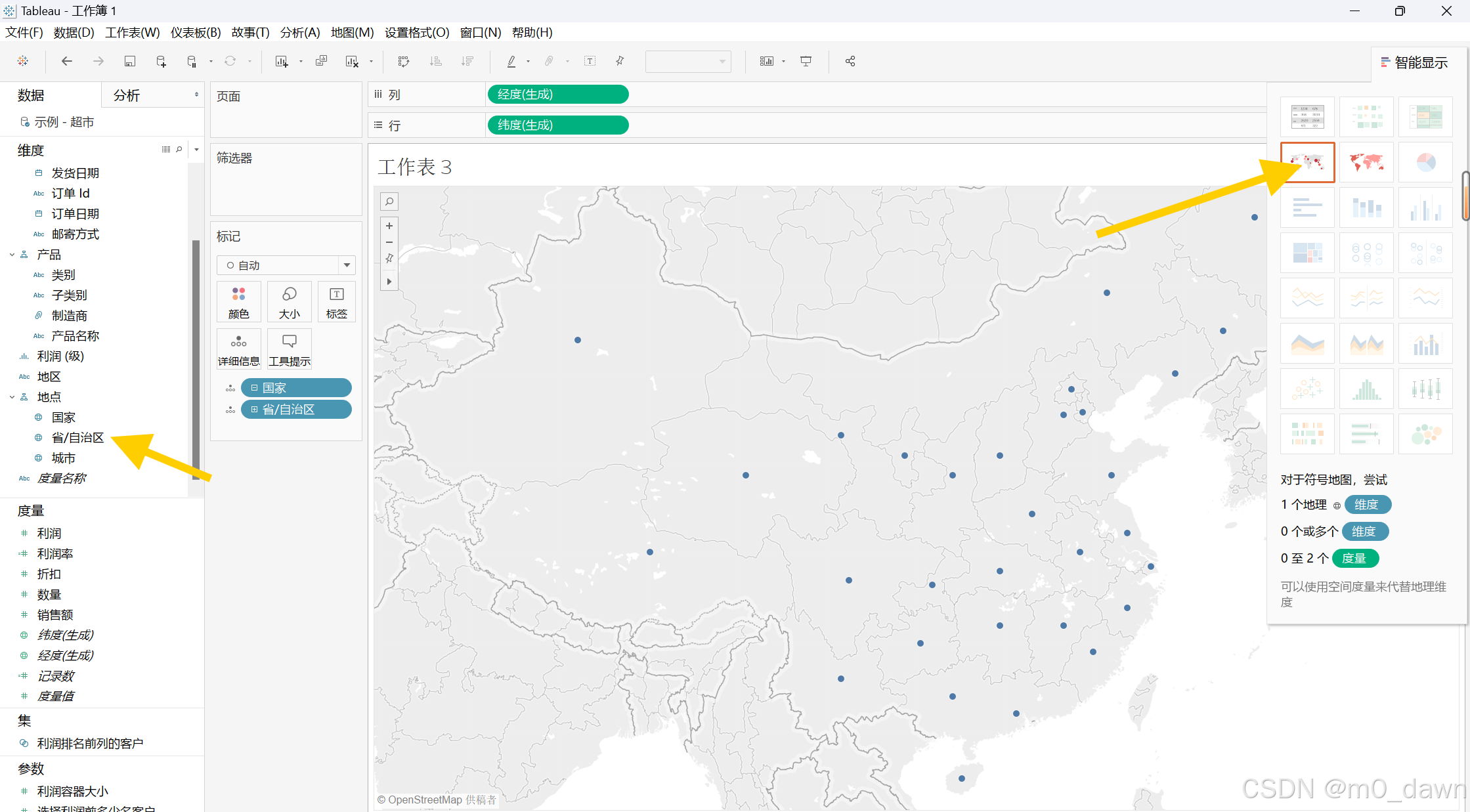Click the Size marks button
Image resolution: width=1470 pixels, height=812 pixels.
[x=289, y=301]
